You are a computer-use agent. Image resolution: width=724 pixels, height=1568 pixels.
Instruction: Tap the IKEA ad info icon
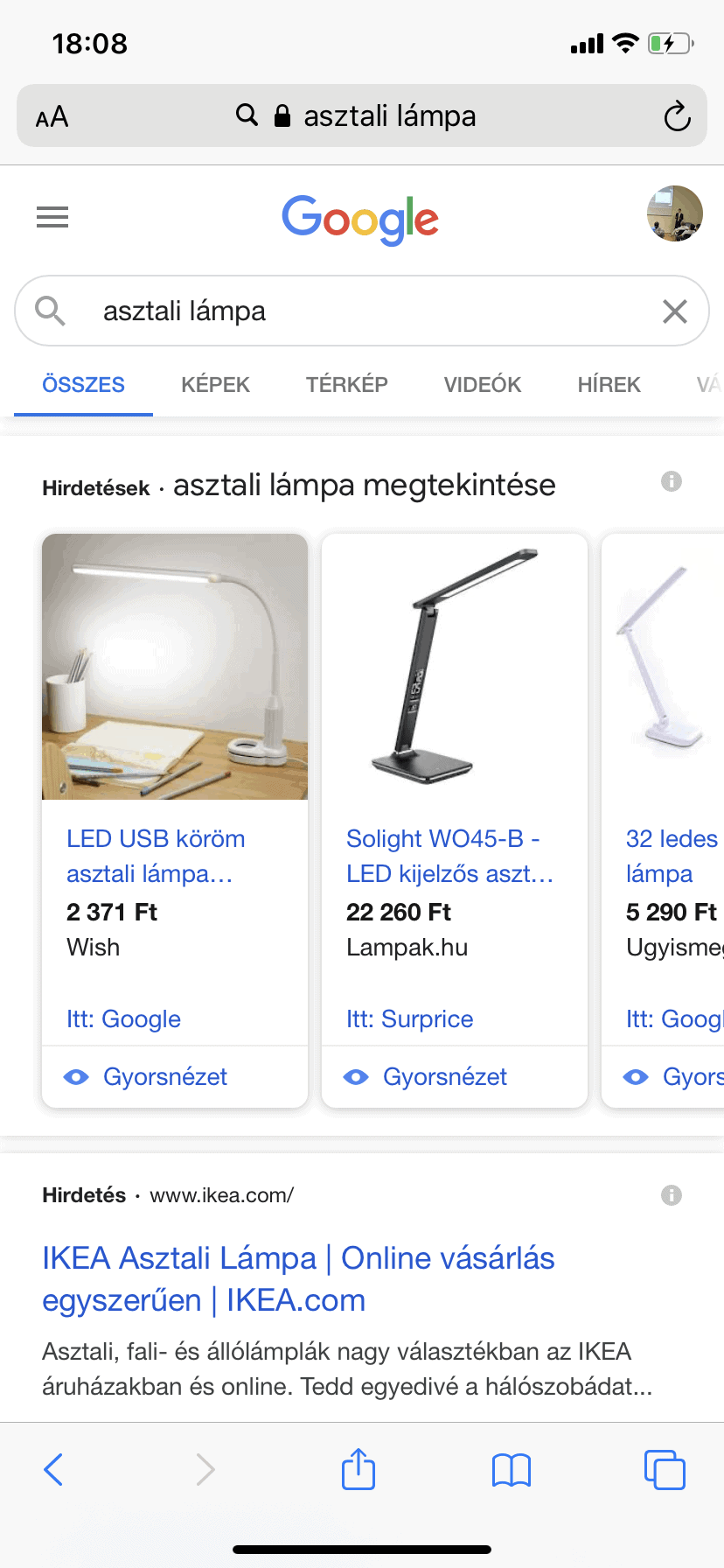[x=672, y=1195]
